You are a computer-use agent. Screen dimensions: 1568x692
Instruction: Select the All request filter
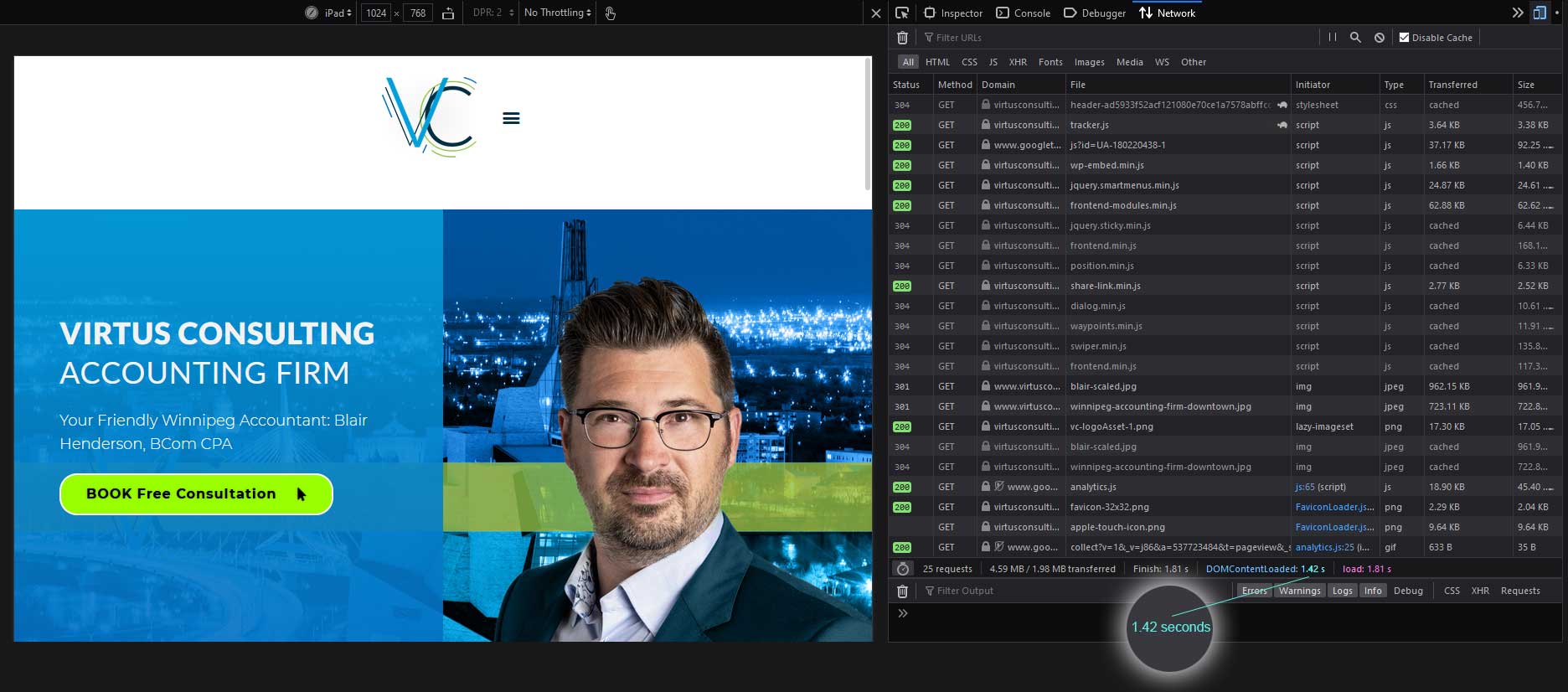pos(908,62)
